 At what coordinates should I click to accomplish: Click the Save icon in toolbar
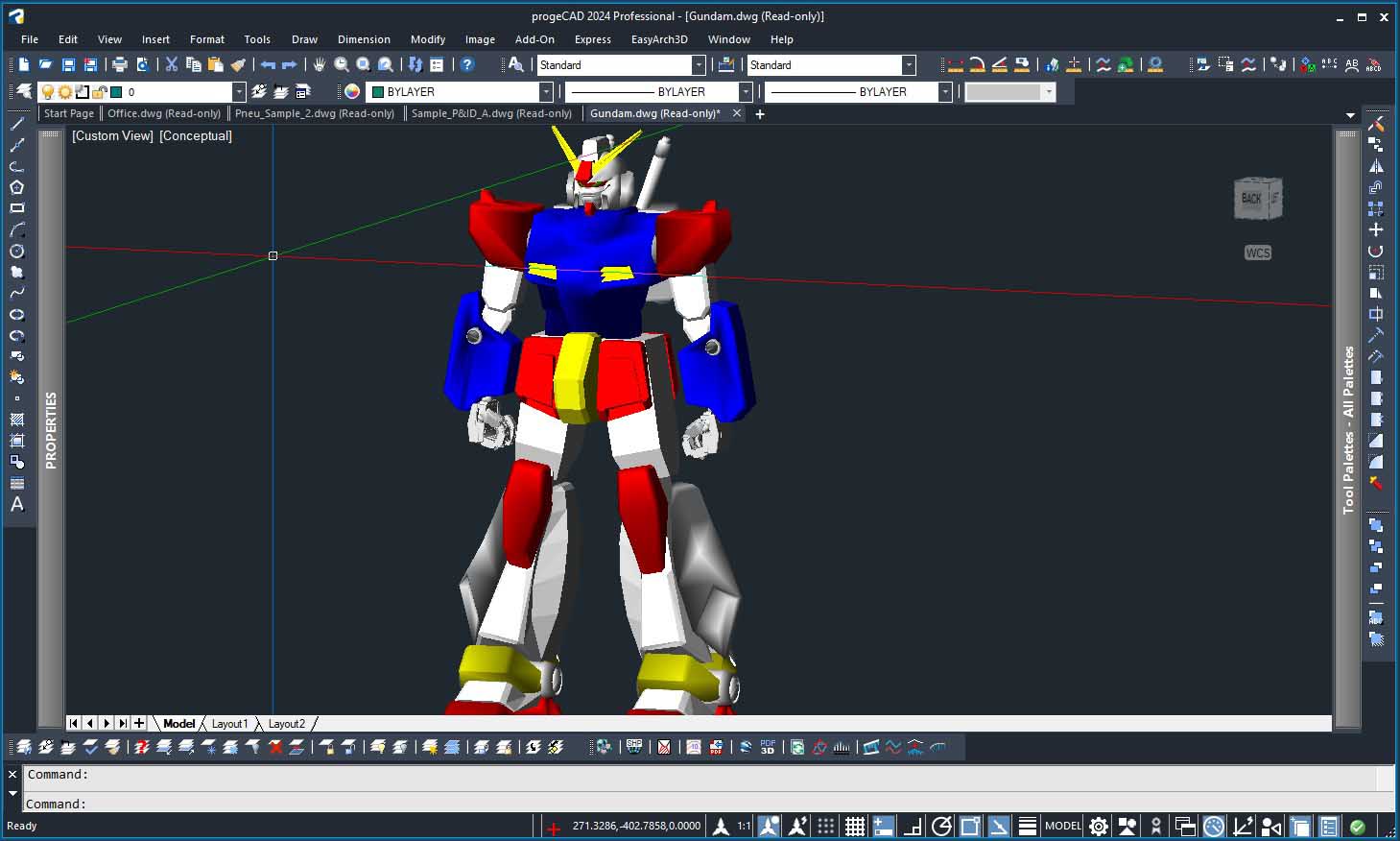point(68,64)
